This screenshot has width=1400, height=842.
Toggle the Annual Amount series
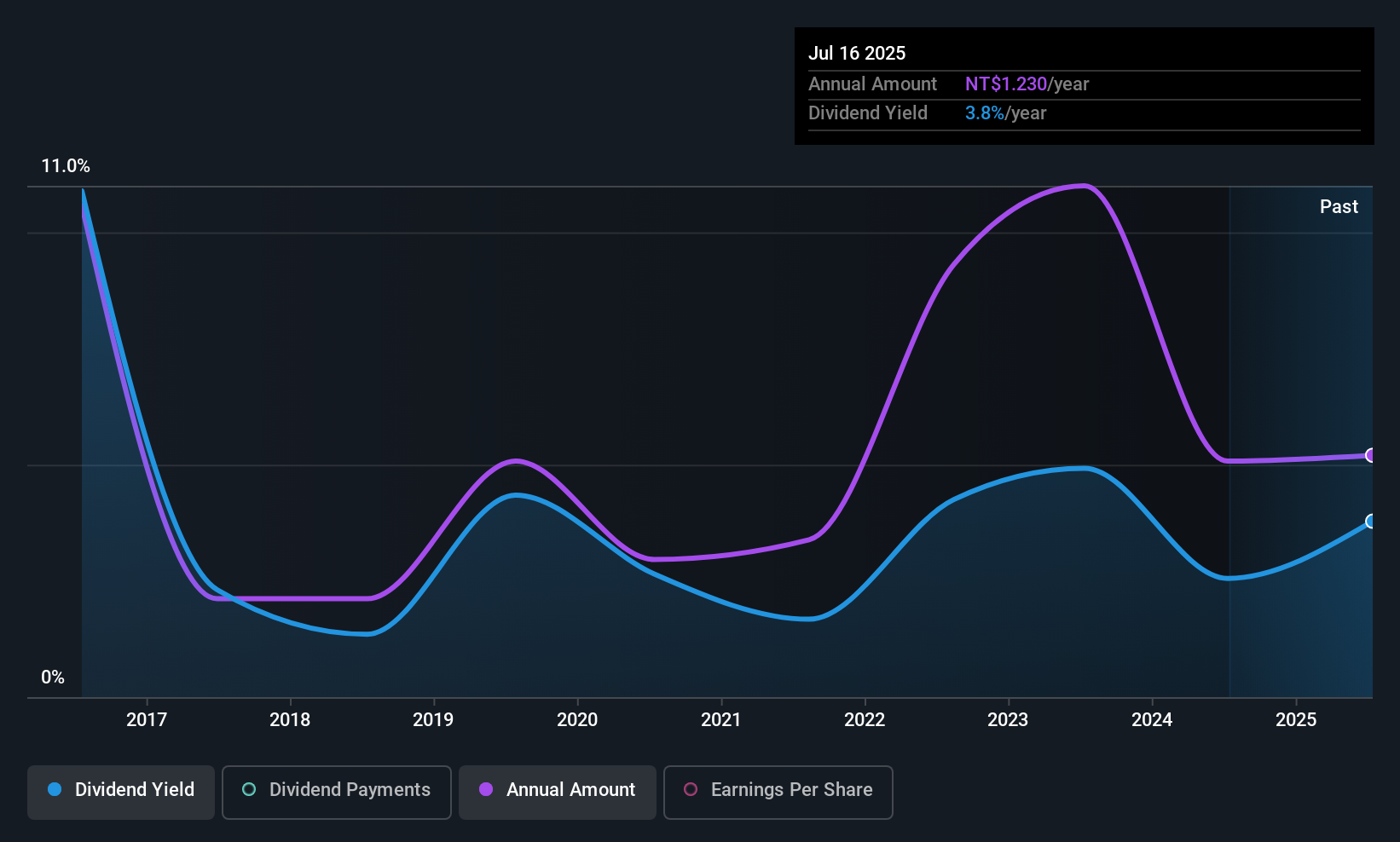click(x=558, y=793)
